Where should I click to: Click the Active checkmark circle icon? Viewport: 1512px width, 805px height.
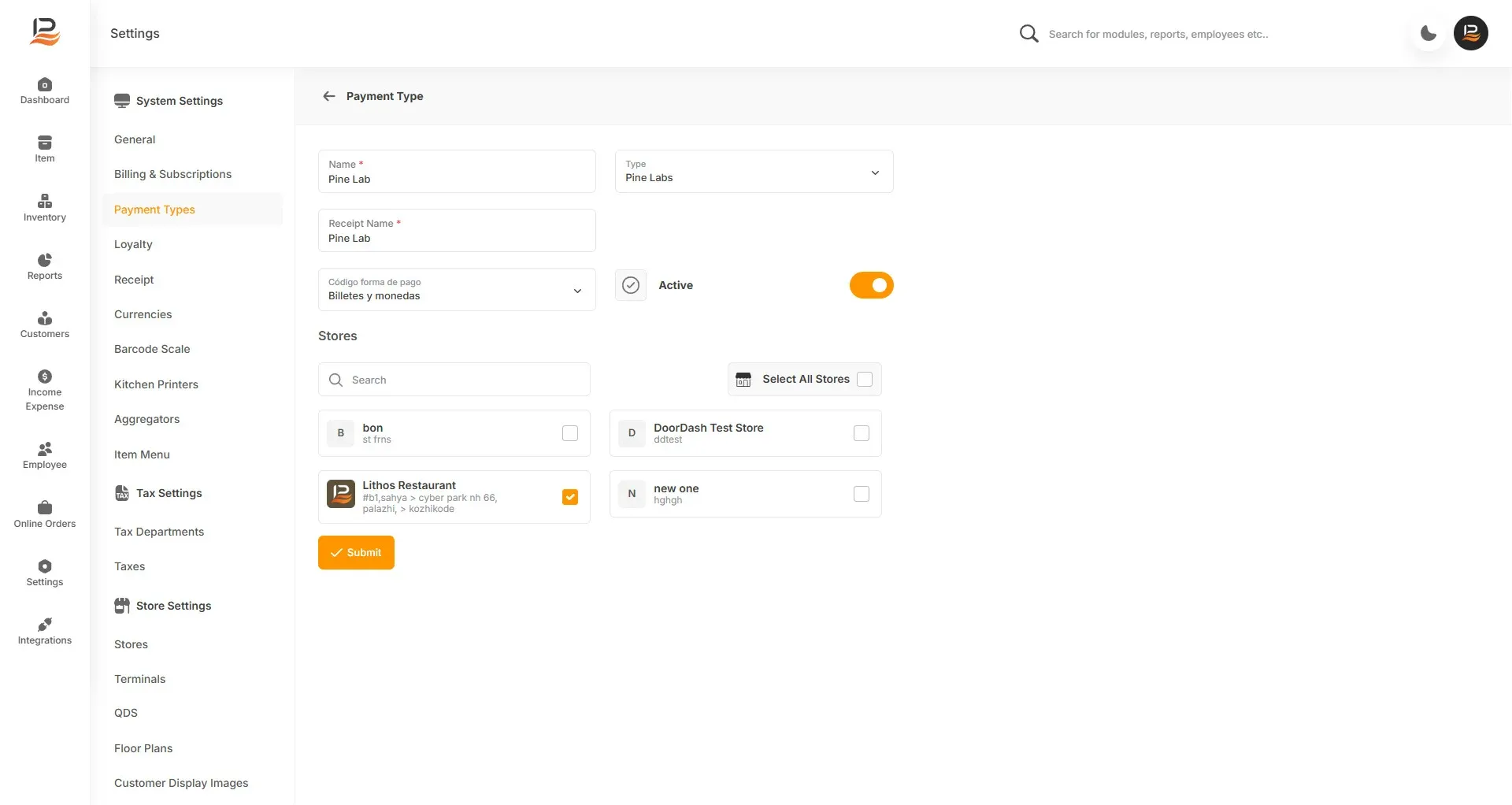tap(631, 285)
